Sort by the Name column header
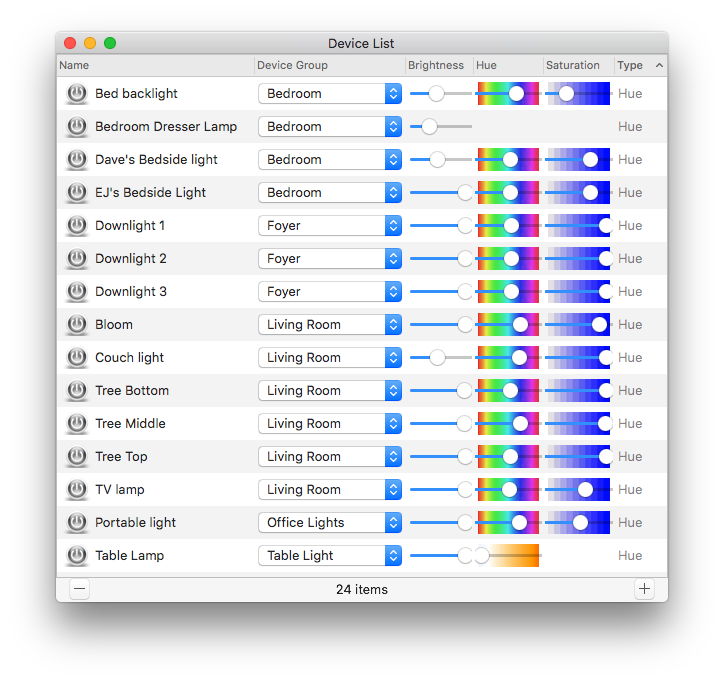This screenshot has width=724, height=682. (155, 65)
